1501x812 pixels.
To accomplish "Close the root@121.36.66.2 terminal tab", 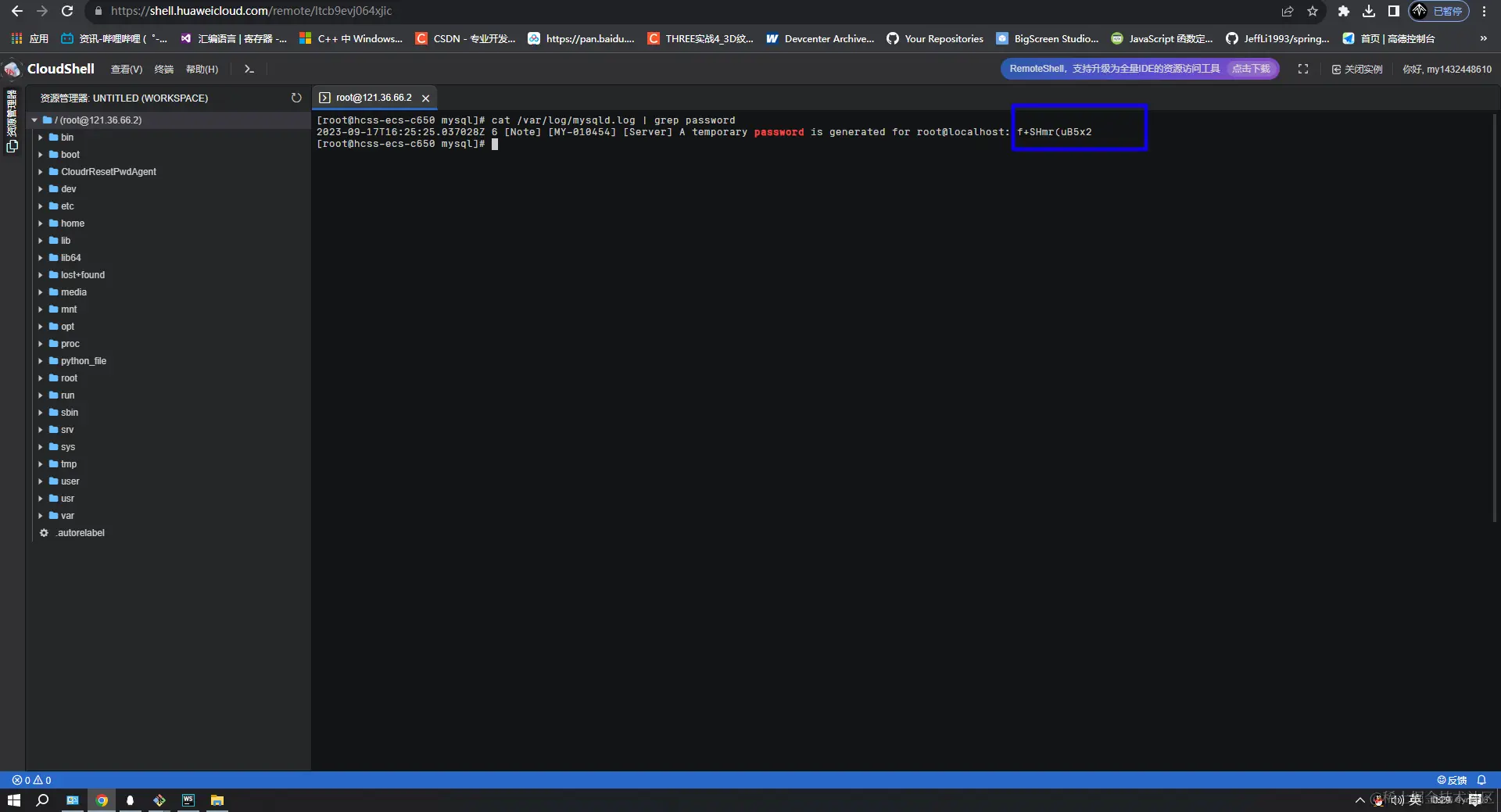I will click(426, 98).
